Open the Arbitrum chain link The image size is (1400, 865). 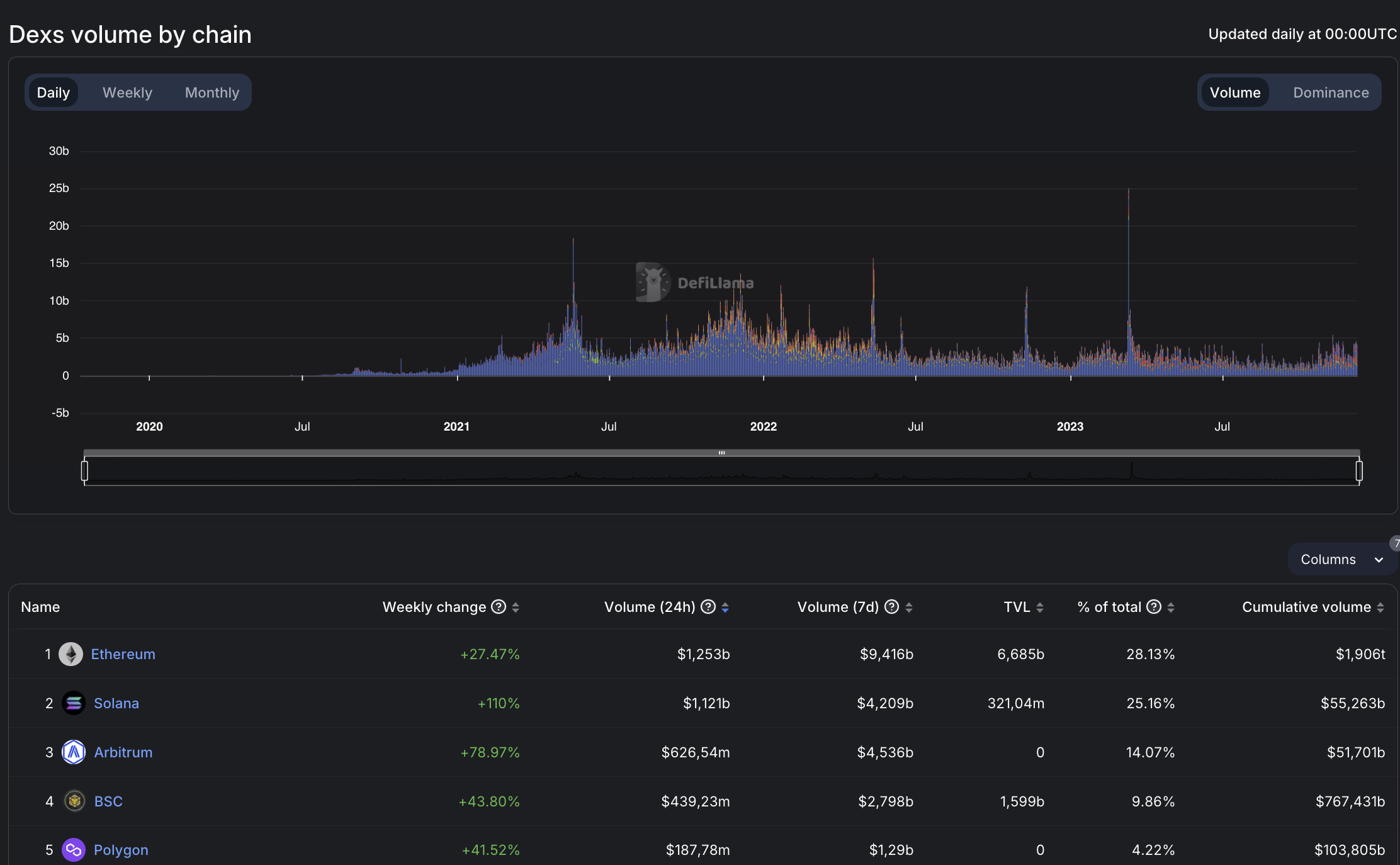(123, 752)
